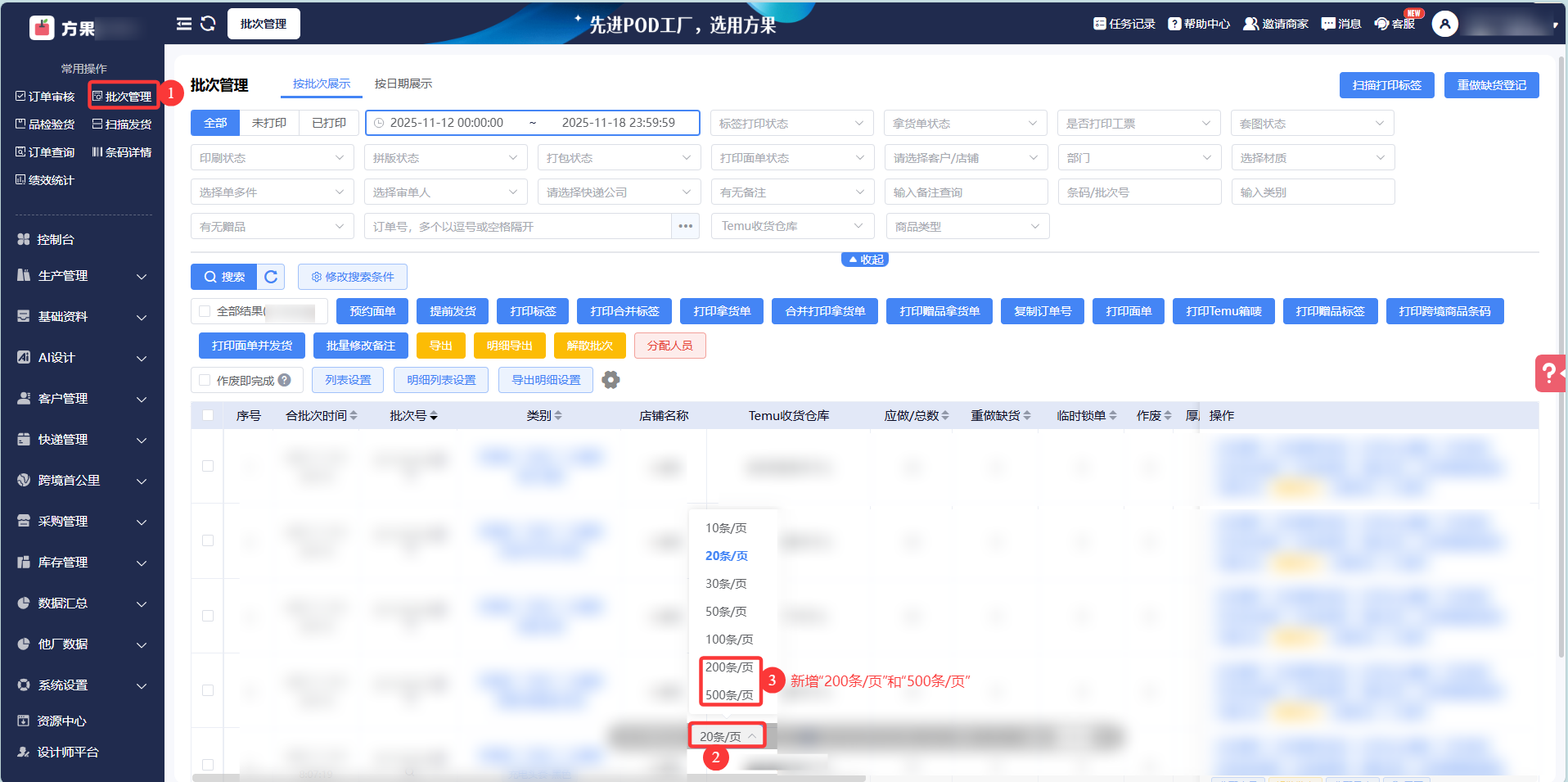Expand 生产管理 in sidebar
Screen dimensions: 1568x782
pos(82,276)
